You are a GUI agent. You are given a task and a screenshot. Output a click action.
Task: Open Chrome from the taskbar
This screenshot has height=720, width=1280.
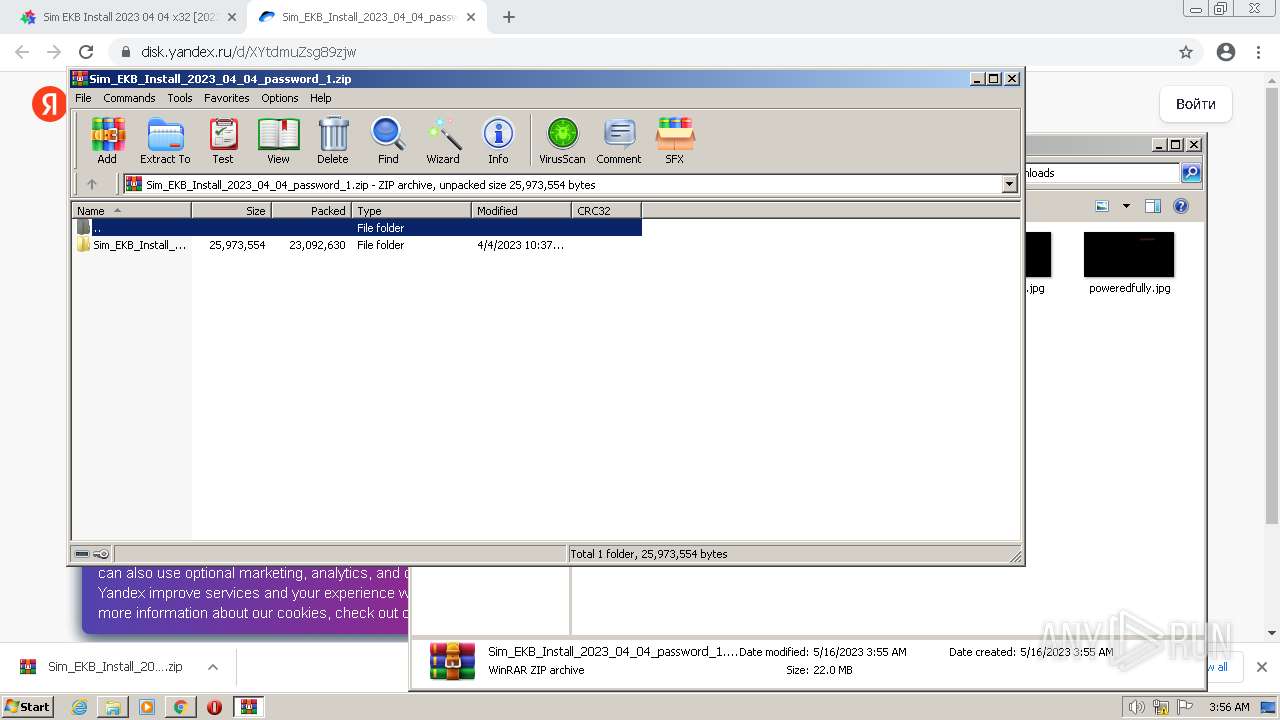(x=180, y=707)
